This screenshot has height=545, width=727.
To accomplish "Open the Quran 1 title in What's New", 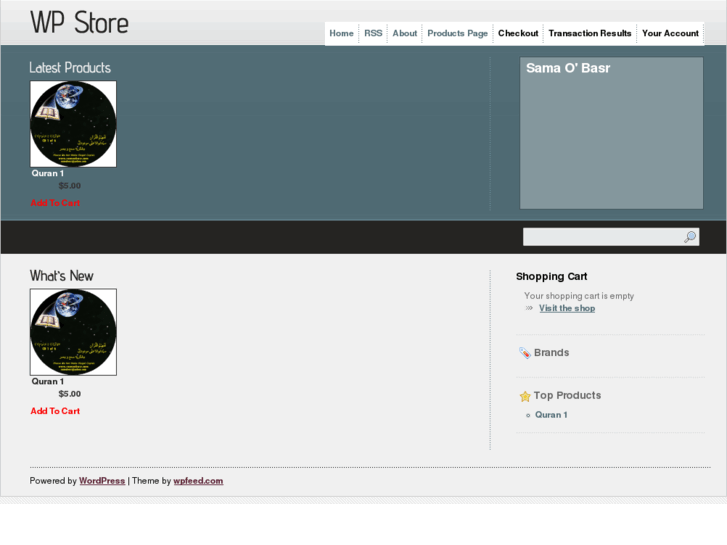I will 48,382.
